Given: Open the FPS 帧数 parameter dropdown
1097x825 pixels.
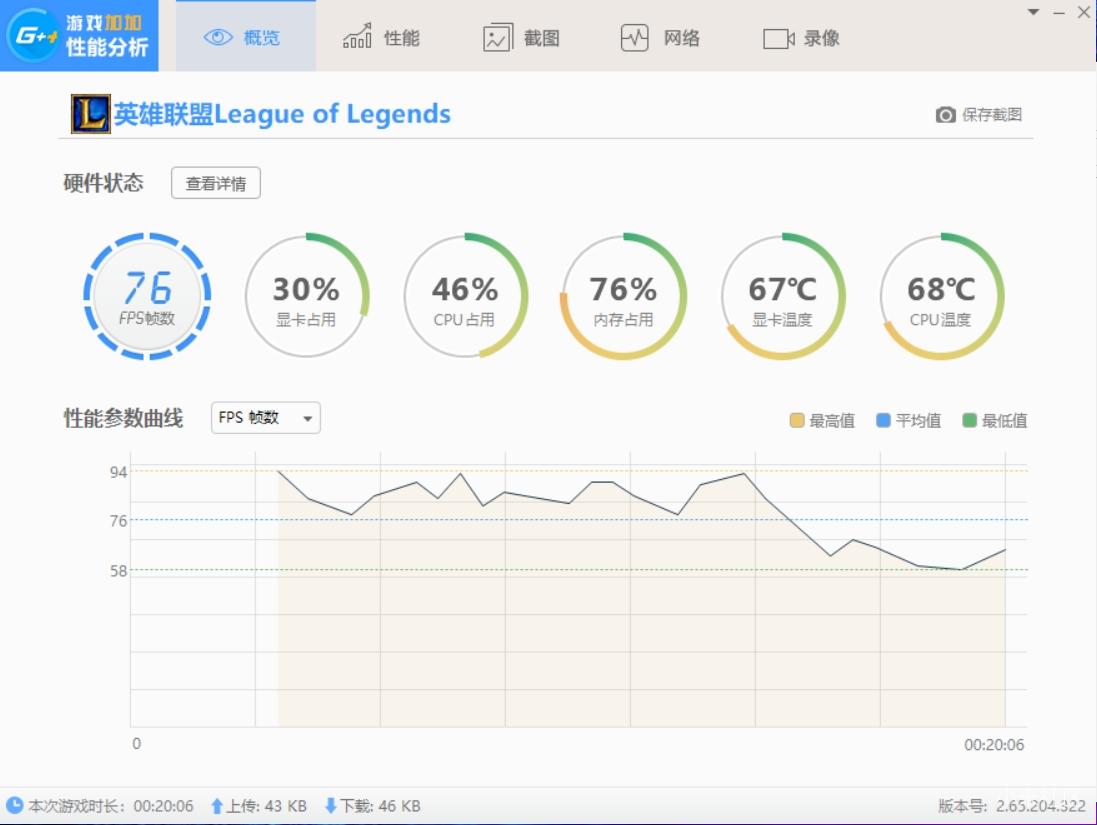Looking at the screenshot, I should click(x=266, y=418).
